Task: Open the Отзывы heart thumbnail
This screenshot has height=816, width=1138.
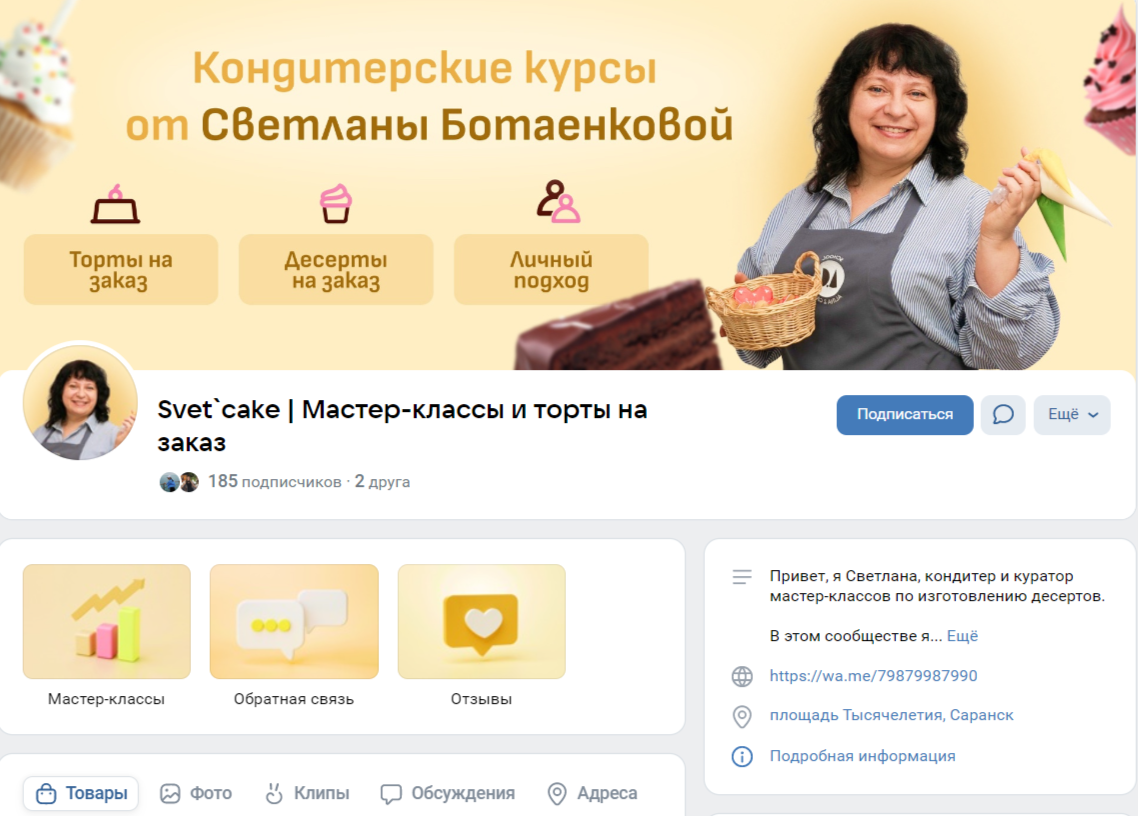Action: [x=481, y=621]
